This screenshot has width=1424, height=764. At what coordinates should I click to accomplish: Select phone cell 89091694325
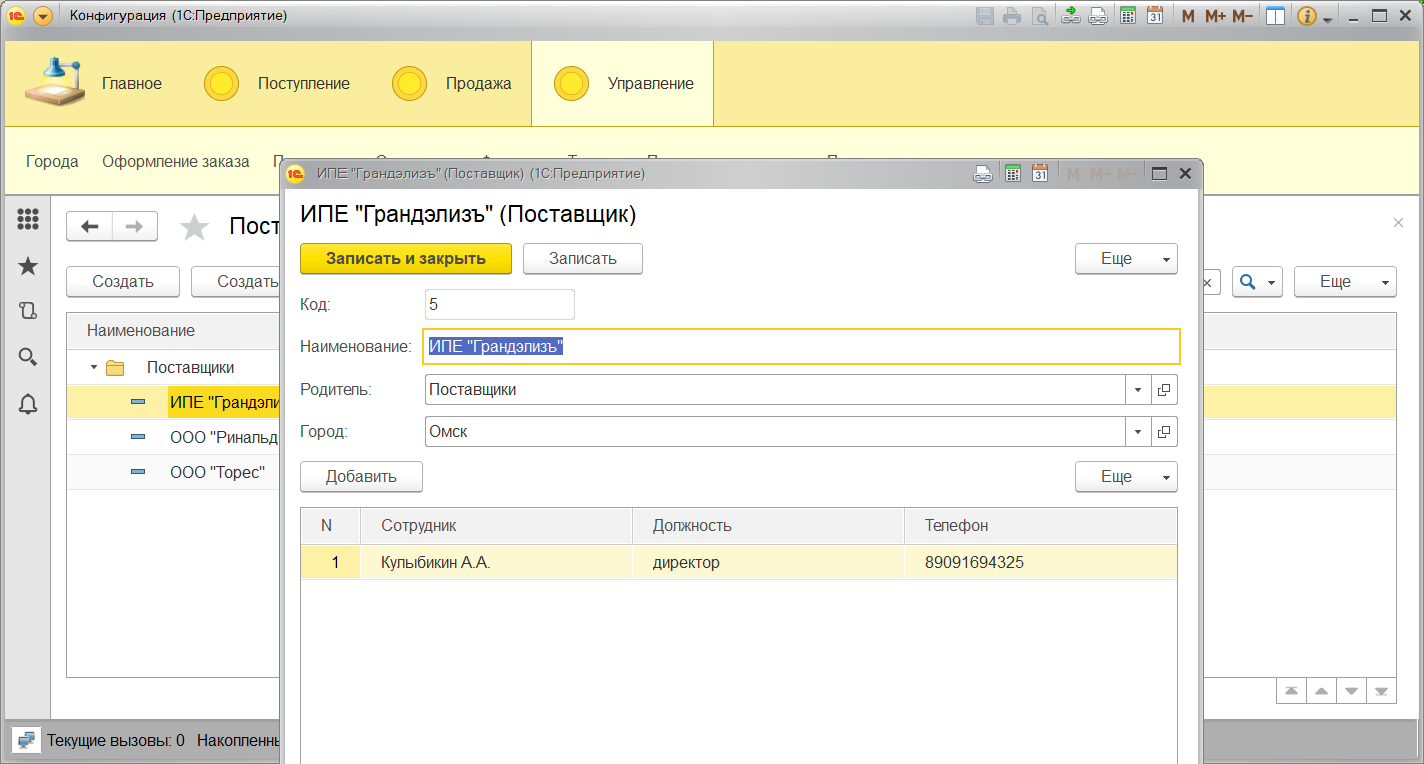(x=1040, y=562)
